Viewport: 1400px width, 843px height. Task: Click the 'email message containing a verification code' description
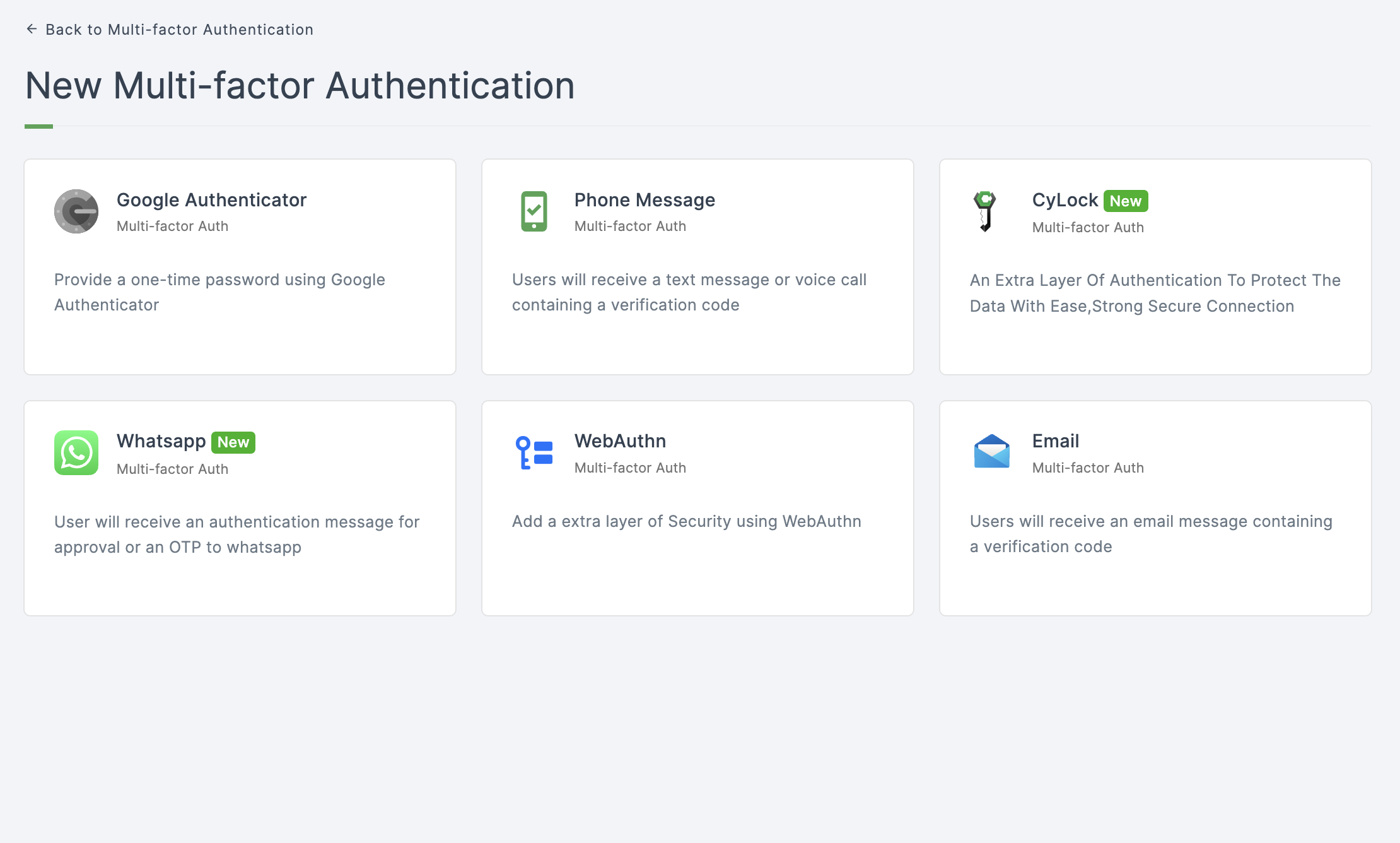click(x=1151, y=534)
